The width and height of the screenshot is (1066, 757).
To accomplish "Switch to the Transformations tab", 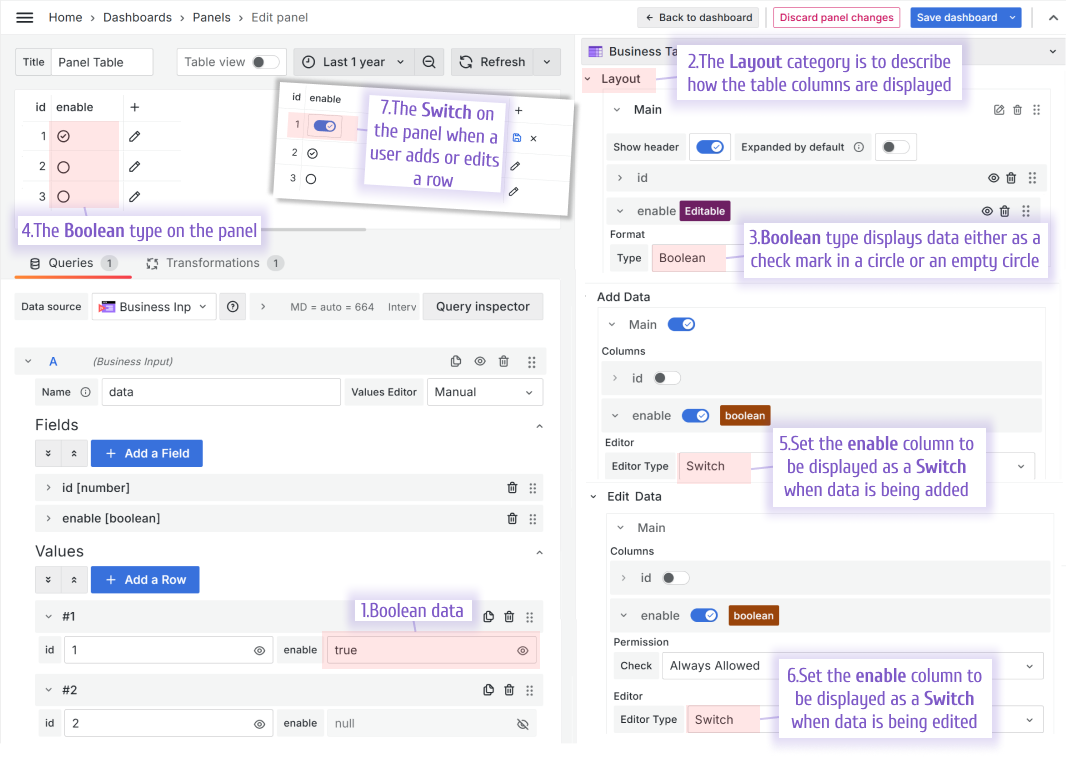I will click(213, 263).
